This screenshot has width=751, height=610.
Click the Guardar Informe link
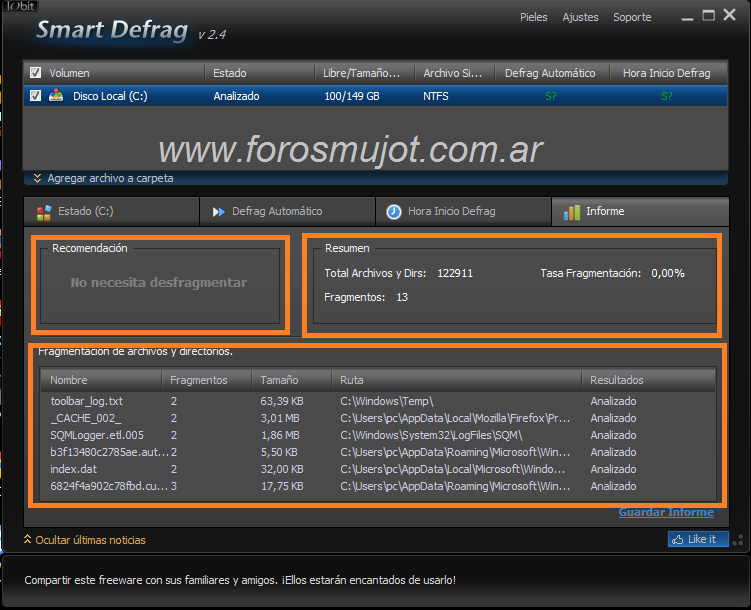coord(666,512)
